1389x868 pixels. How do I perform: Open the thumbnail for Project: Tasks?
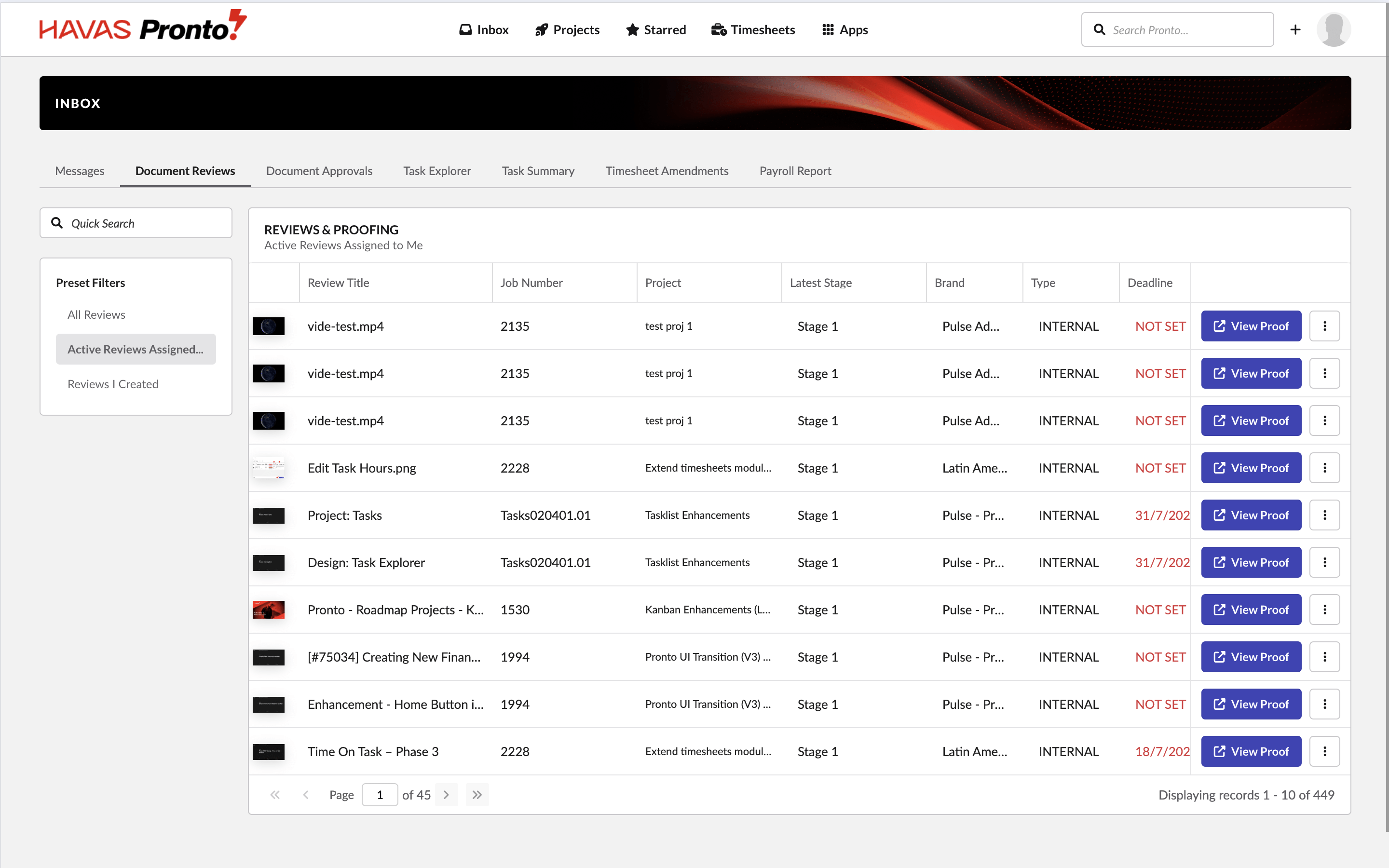click(269, 515)
